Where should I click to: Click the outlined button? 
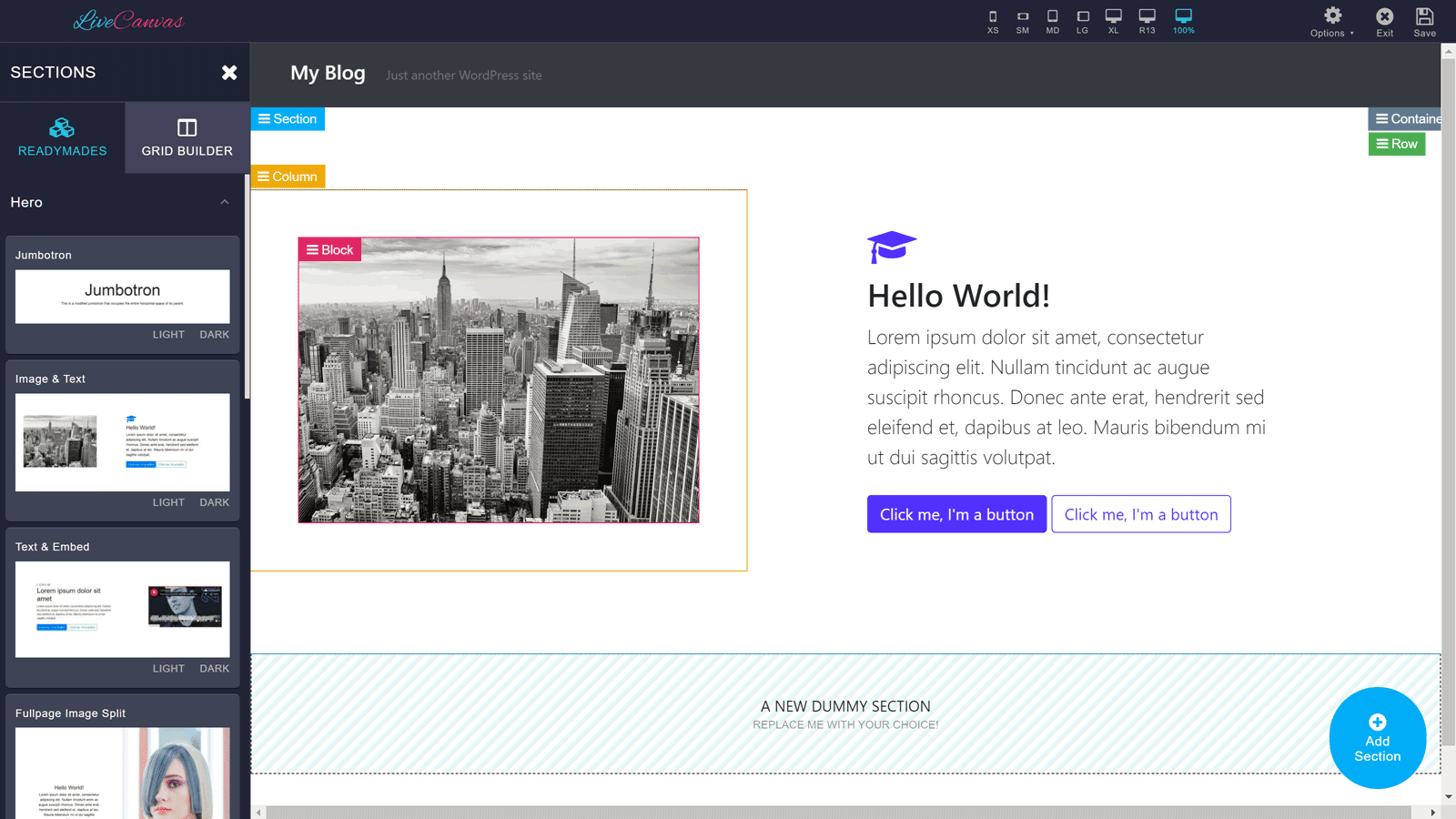point(1141,514)
